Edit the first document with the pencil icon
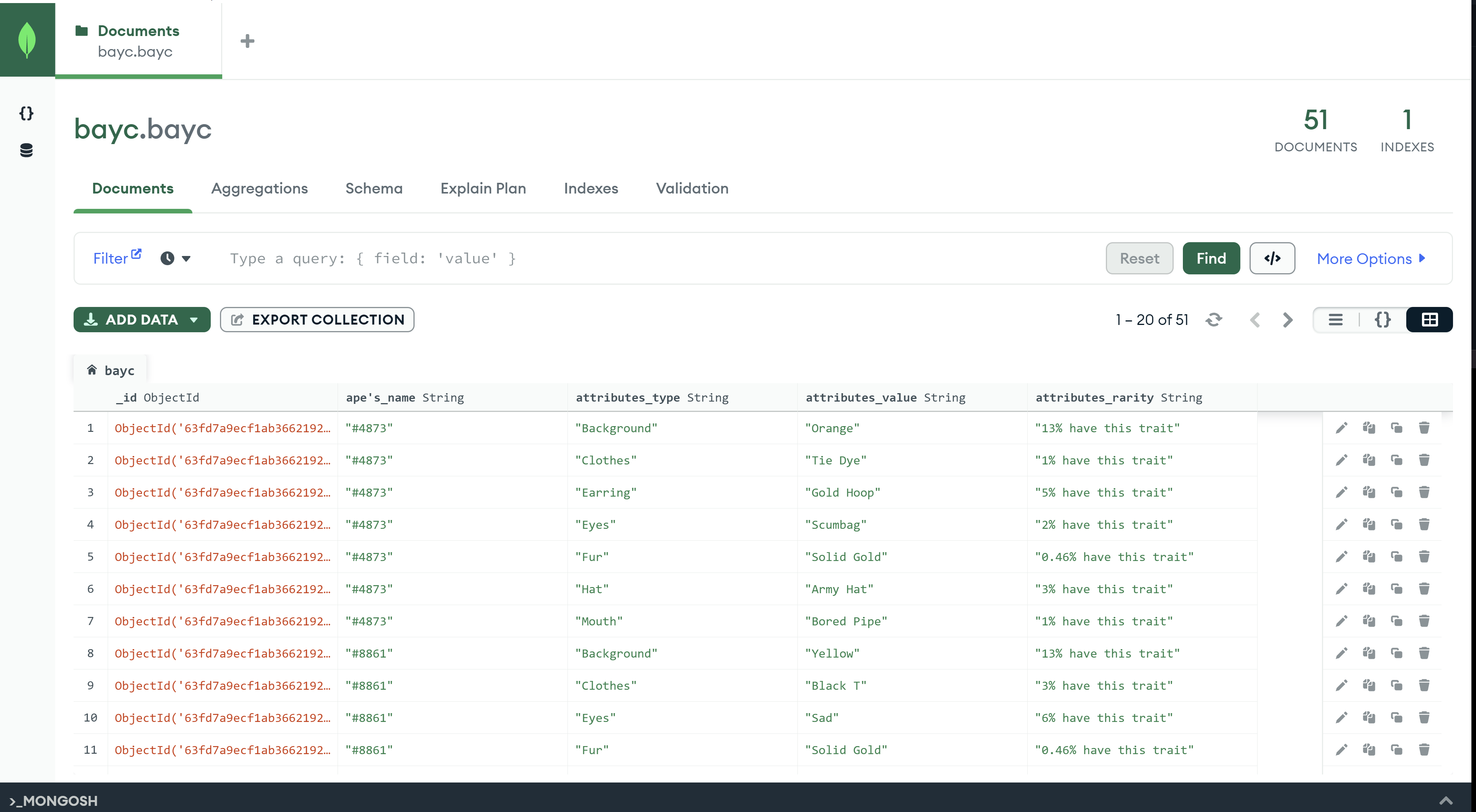Screen dimensions: 1476x812 (1342, 428)
